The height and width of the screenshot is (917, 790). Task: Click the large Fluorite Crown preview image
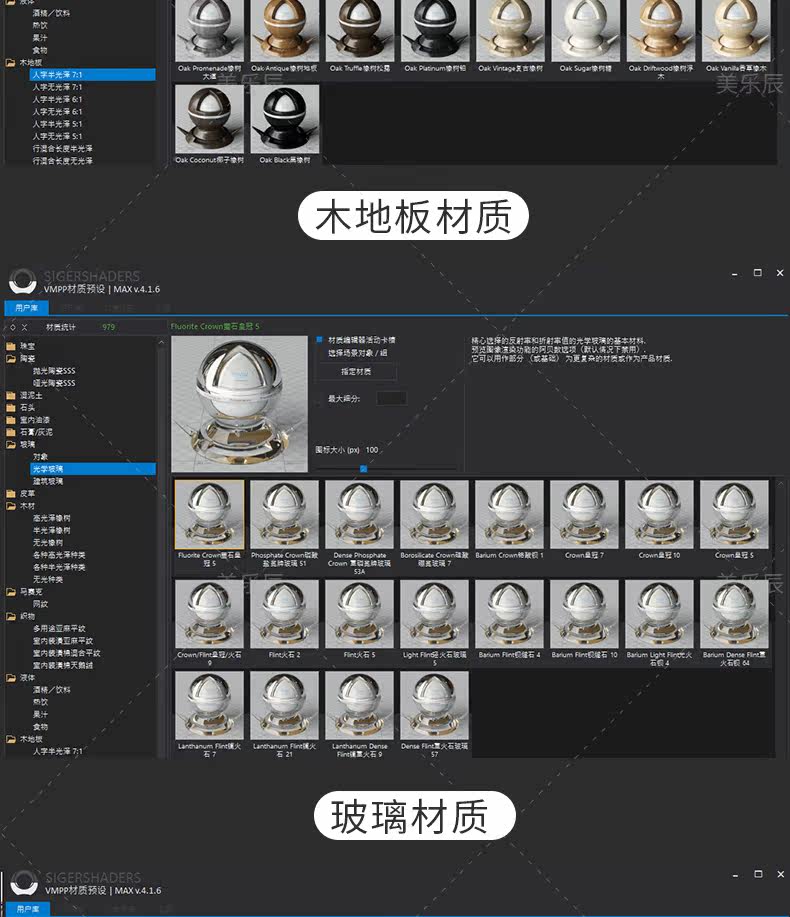(239, 404)
